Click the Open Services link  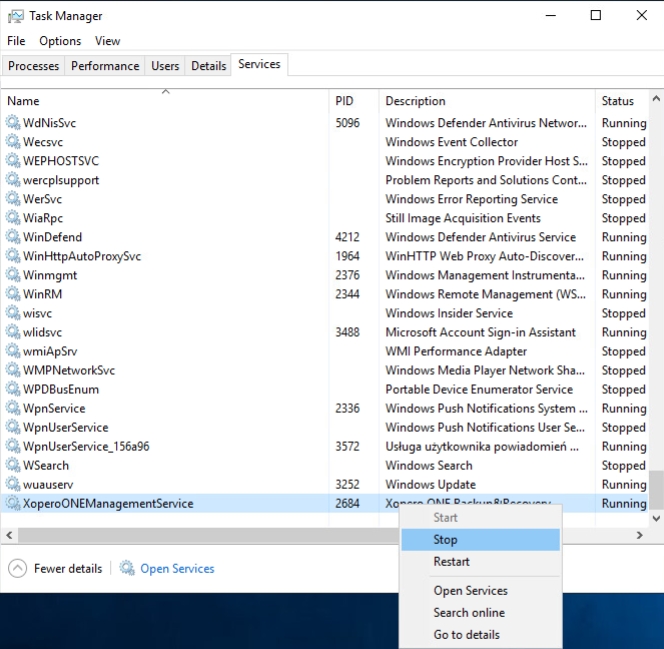tap(177, 569)
